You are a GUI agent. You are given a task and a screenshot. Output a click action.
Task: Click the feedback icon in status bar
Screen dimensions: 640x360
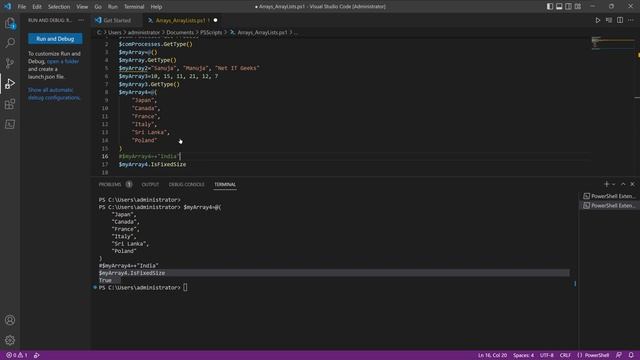[619, 355]
